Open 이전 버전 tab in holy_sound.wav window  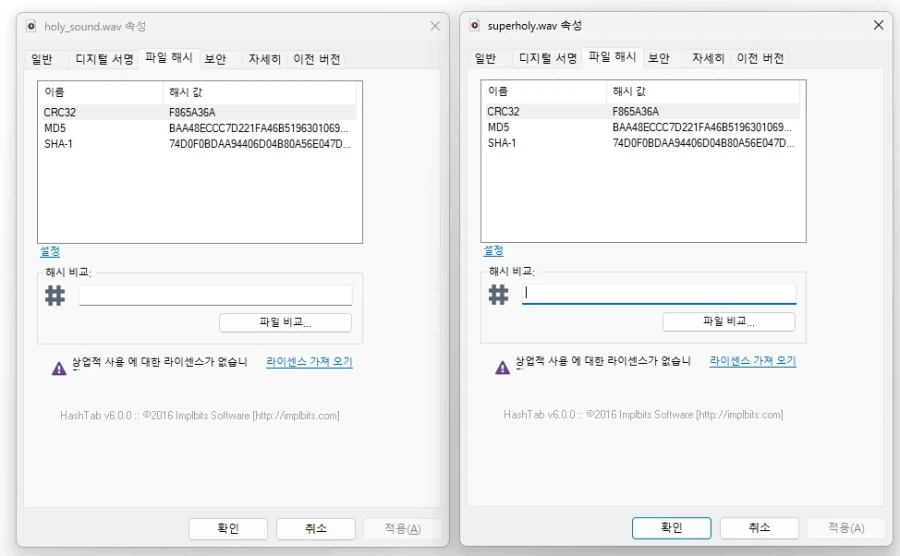(x=316, y=59)
